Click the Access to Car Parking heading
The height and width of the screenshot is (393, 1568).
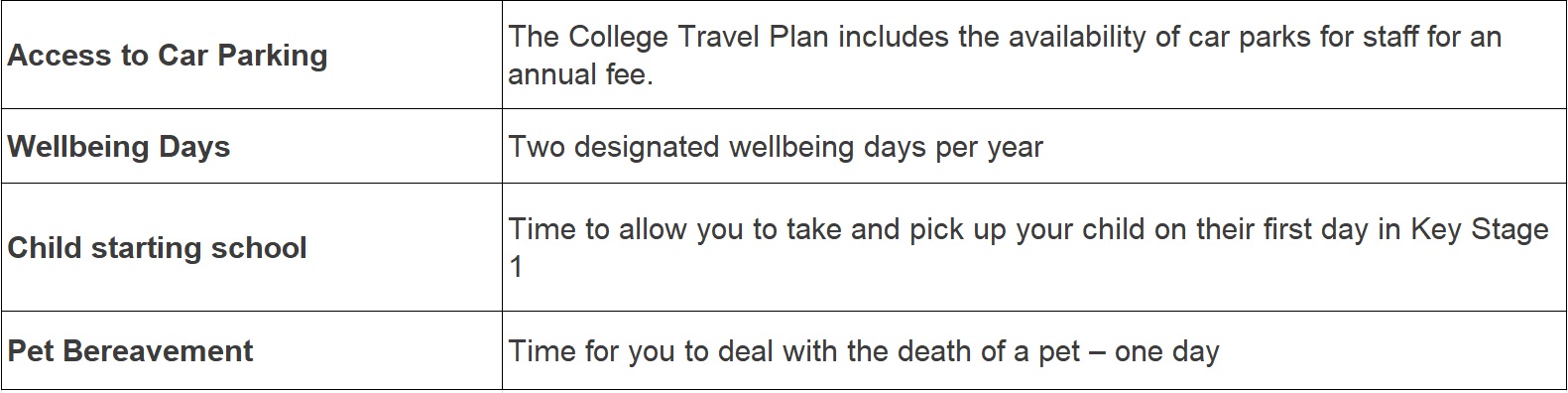pos(168,55)
